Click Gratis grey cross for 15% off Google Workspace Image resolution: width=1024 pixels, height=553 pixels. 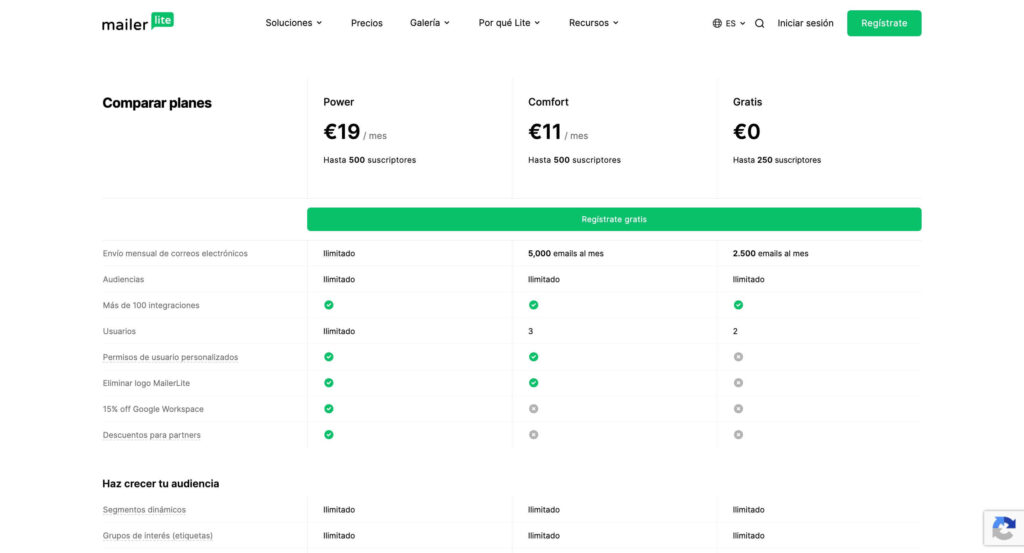[x=738, y=409]
